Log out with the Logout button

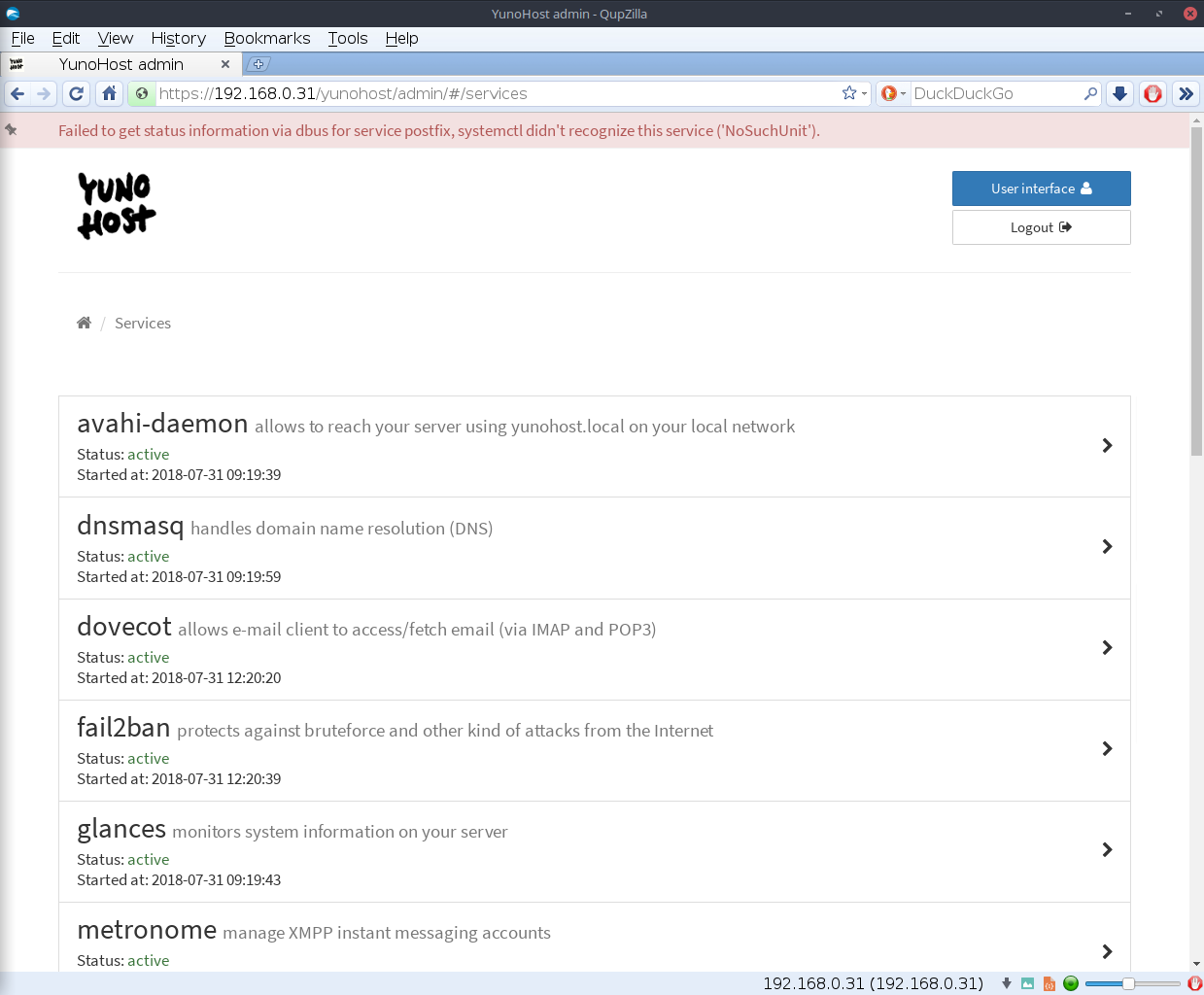tap(1041, 227)
